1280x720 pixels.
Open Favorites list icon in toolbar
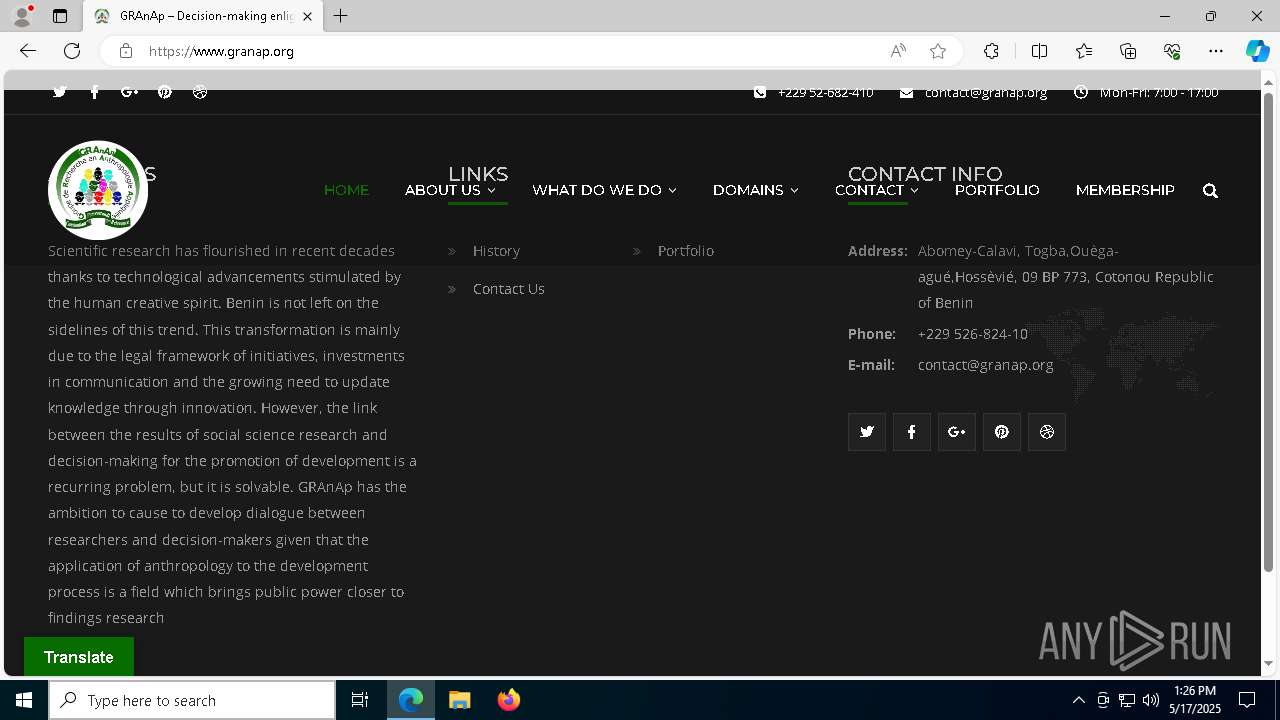point(1084,51)
